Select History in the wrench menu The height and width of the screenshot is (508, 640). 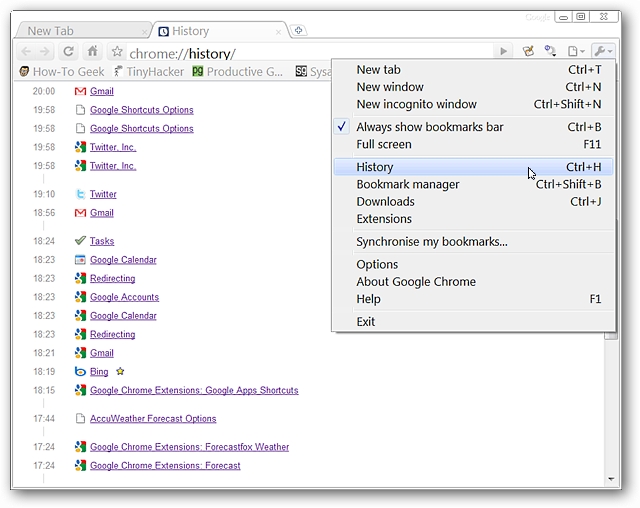[375, 167]
